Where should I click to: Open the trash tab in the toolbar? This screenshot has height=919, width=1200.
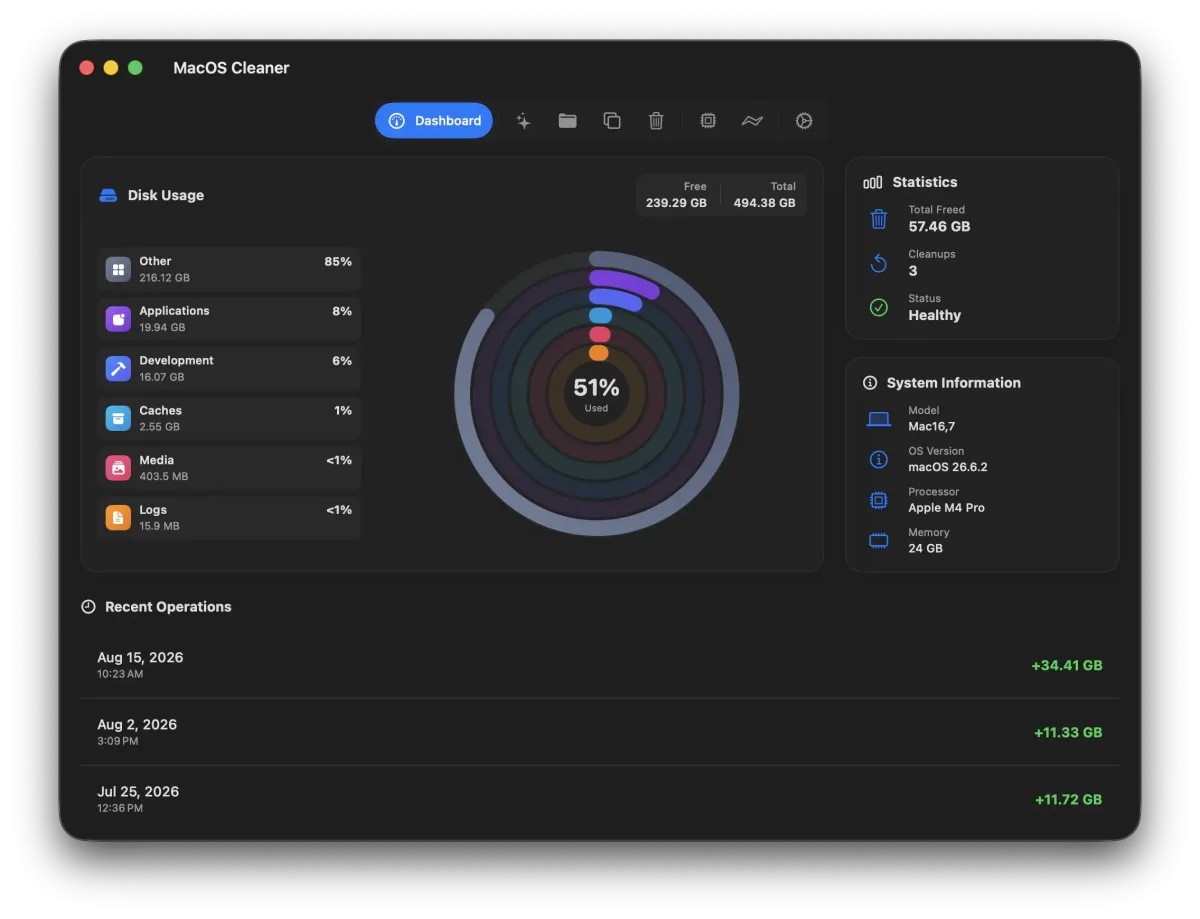656,121
